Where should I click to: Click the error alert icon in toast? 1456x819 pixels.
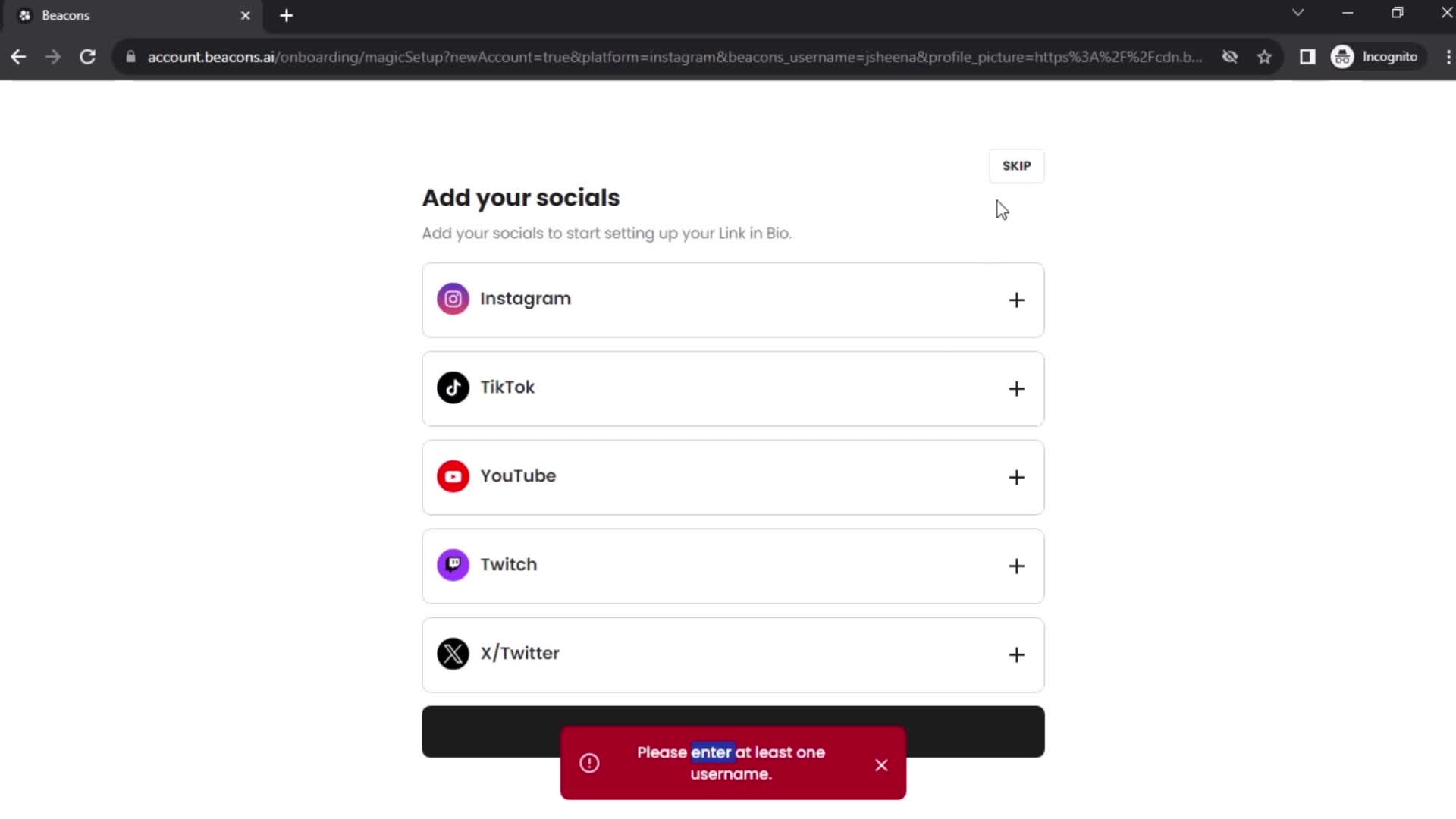point(589,763)
